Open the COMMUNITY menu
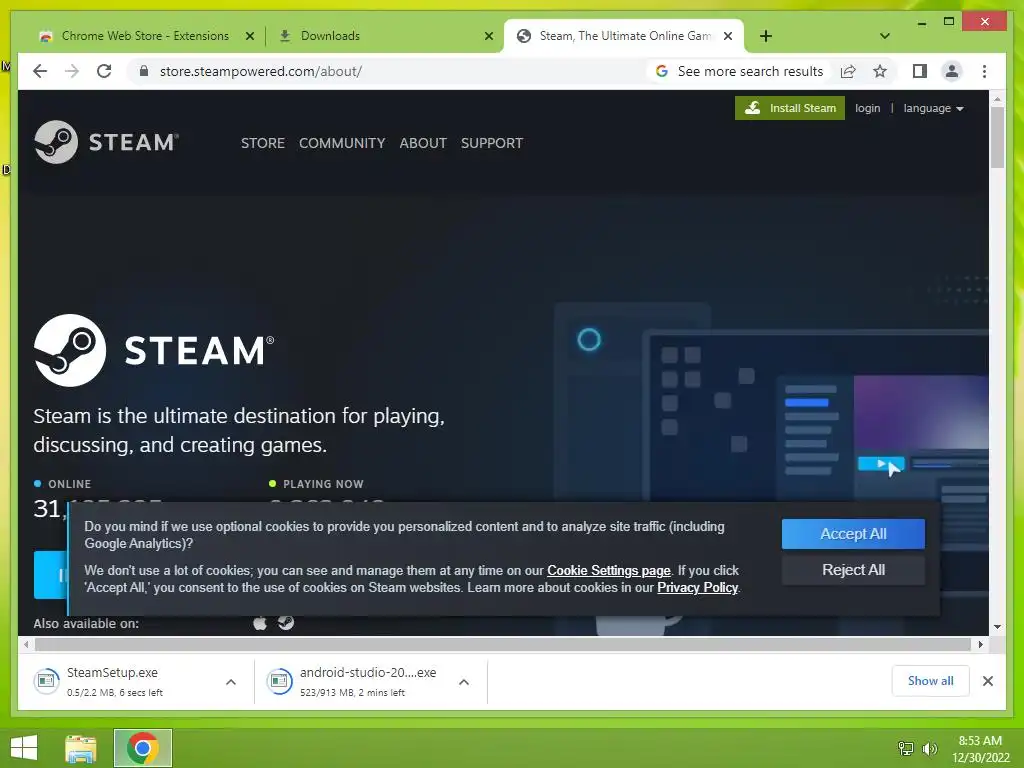 [x=342, y=143]
